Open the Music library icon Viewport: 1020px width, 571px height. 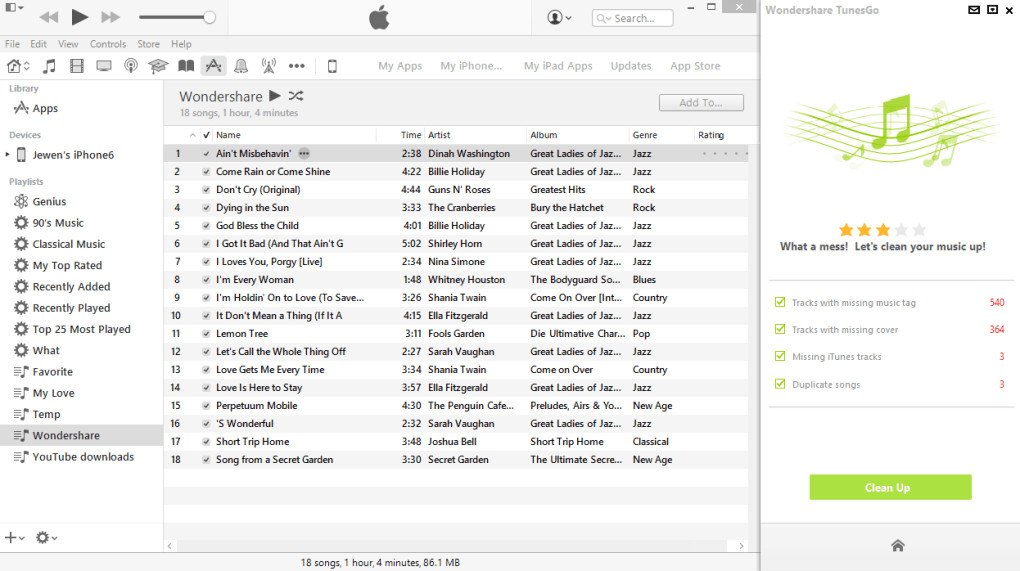click(x=49, y=66)
